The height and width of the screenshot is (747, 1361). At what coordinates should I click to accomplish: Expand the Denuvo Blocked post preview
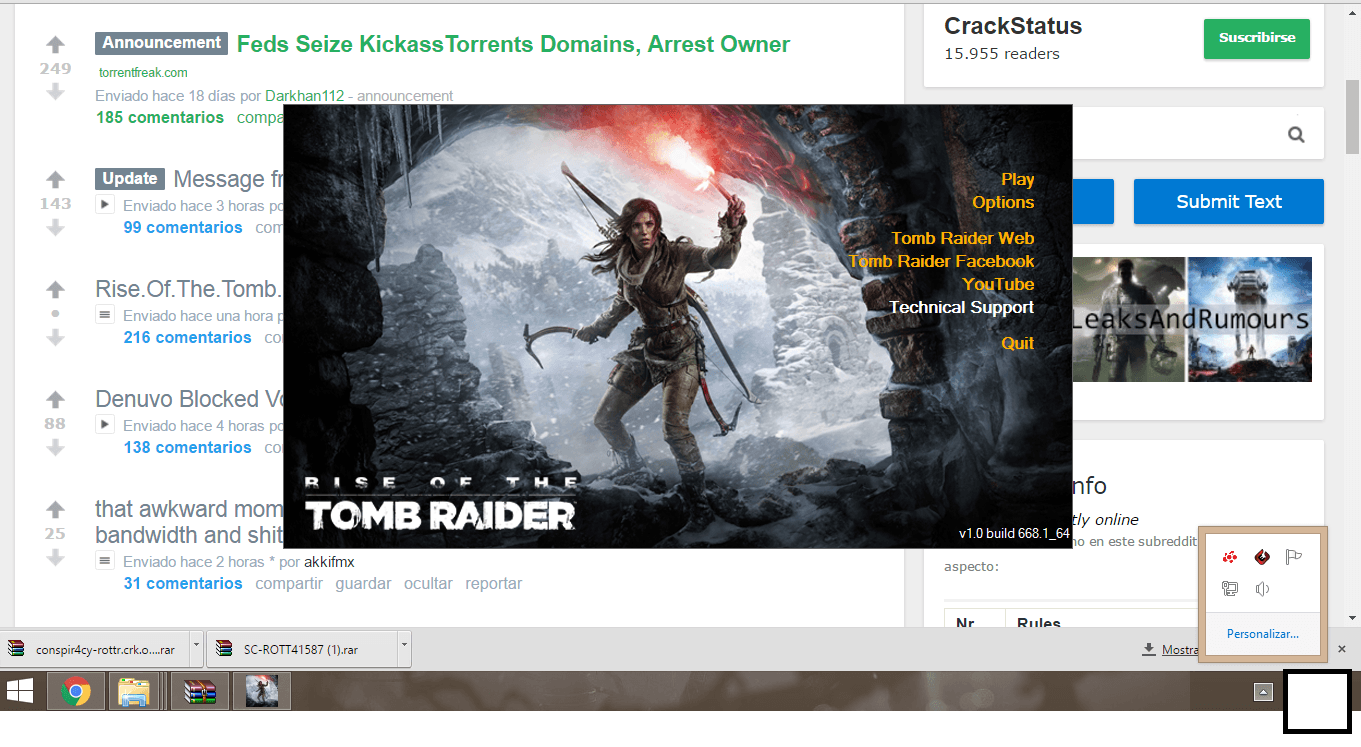click(x=104, y=425)
